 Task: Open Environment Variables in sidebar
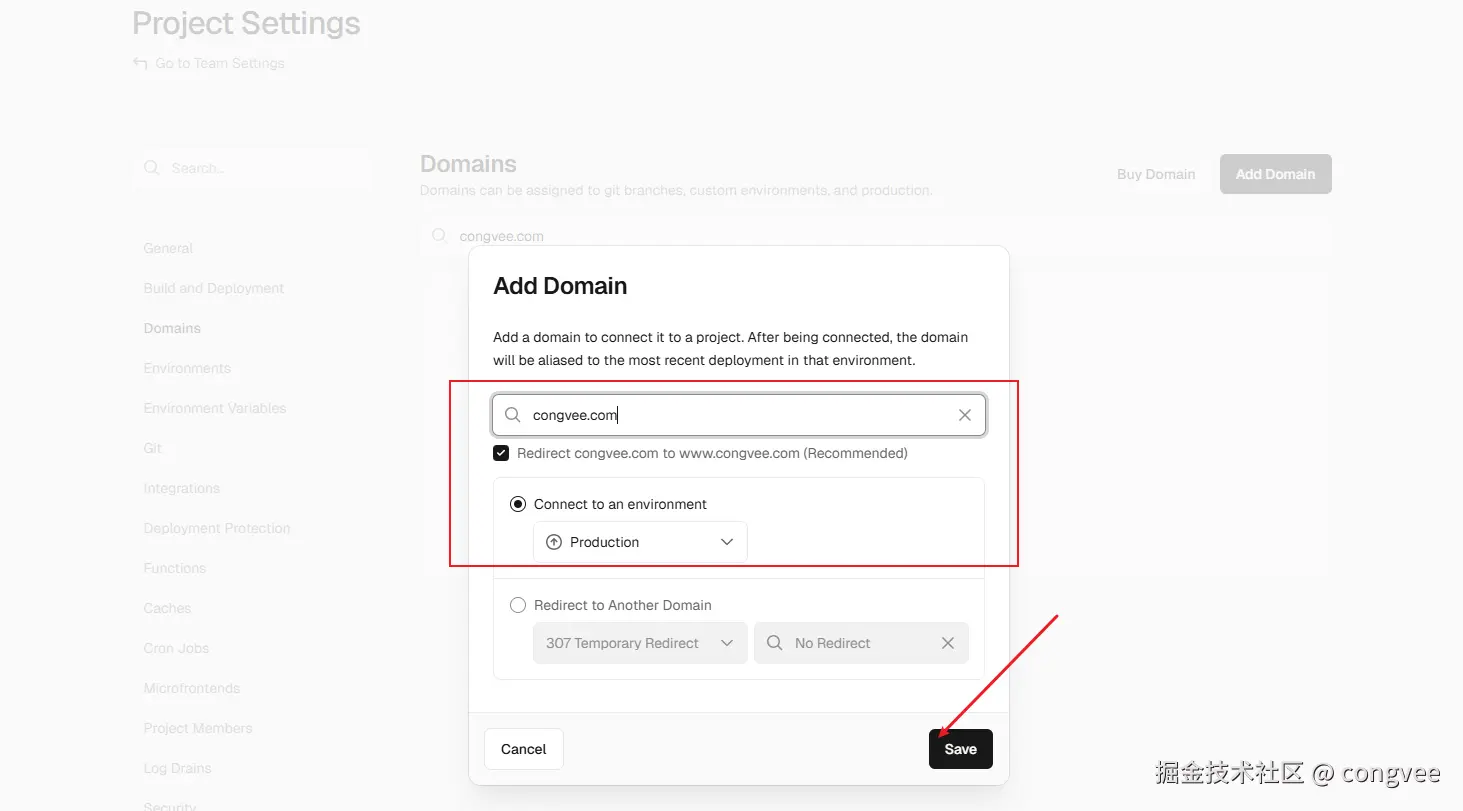[215, 408]
